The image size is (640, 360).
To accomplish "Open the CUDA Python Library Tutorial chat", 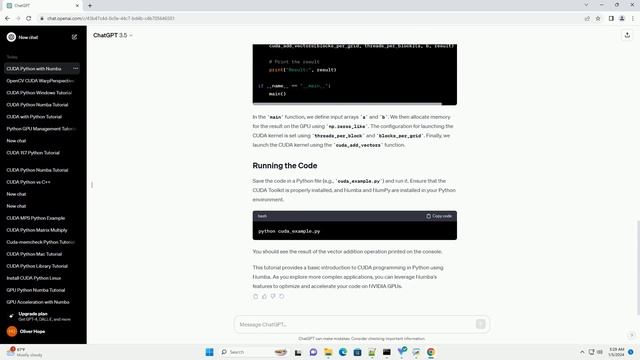I will [37, 266].
